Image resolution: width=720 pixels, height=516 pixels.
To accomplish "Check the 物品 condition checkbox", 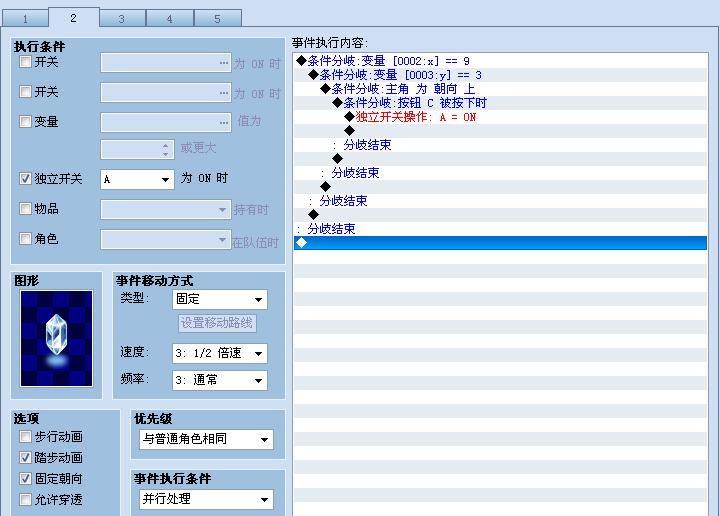I will click(x=25, y=208).
